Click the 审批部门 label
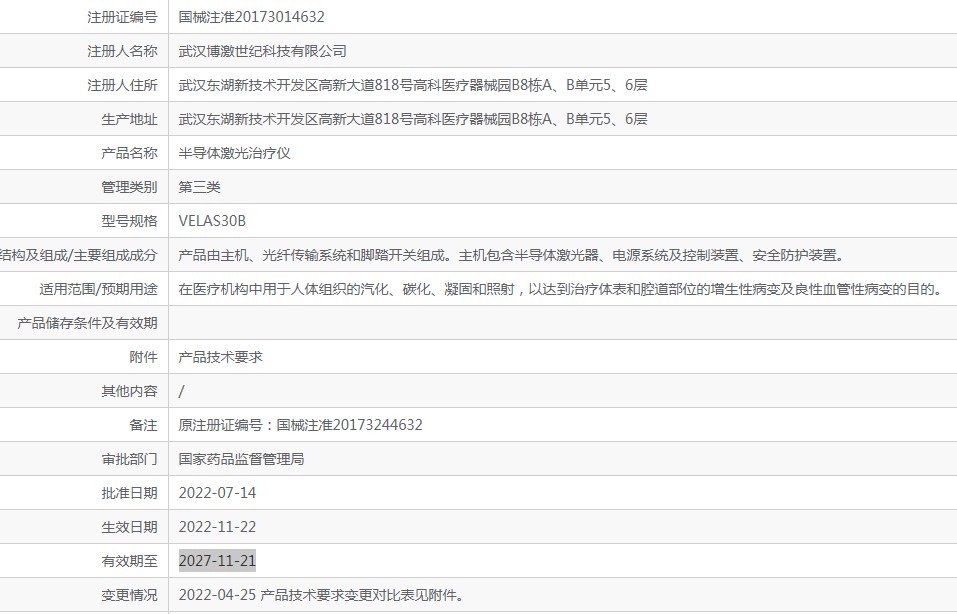The height and width of the screenshot is (614, 957). click(x=129, y=459)
